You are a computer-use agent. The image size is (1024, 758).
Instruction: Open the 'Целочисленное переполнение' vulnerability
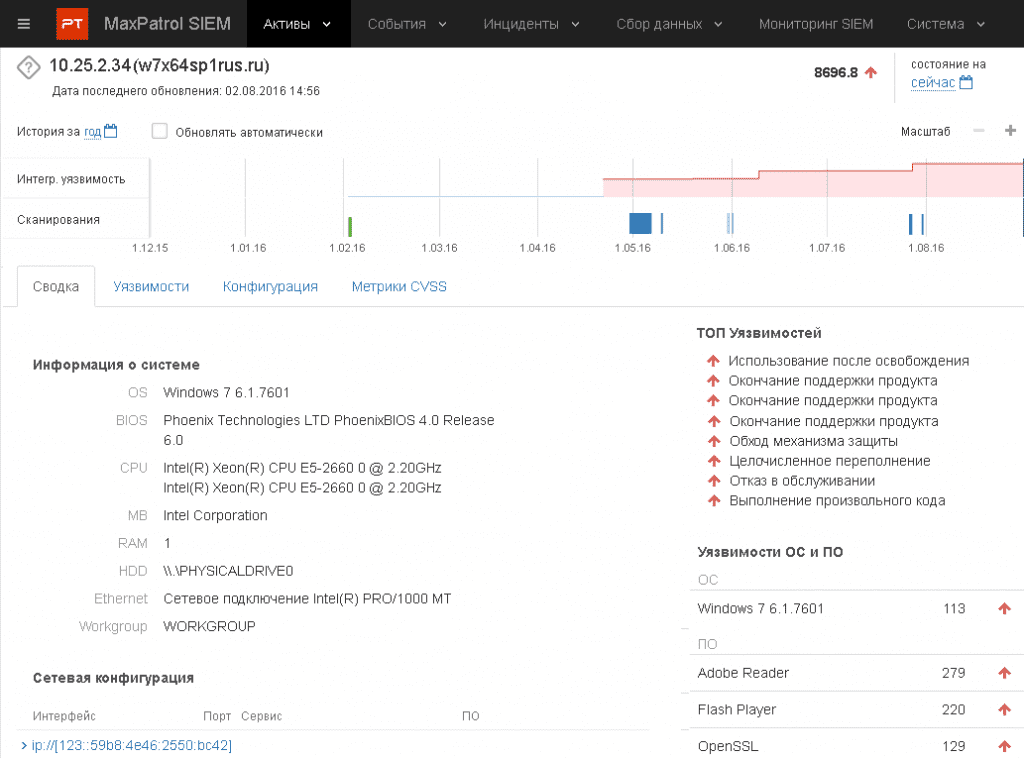pos(829,461)
